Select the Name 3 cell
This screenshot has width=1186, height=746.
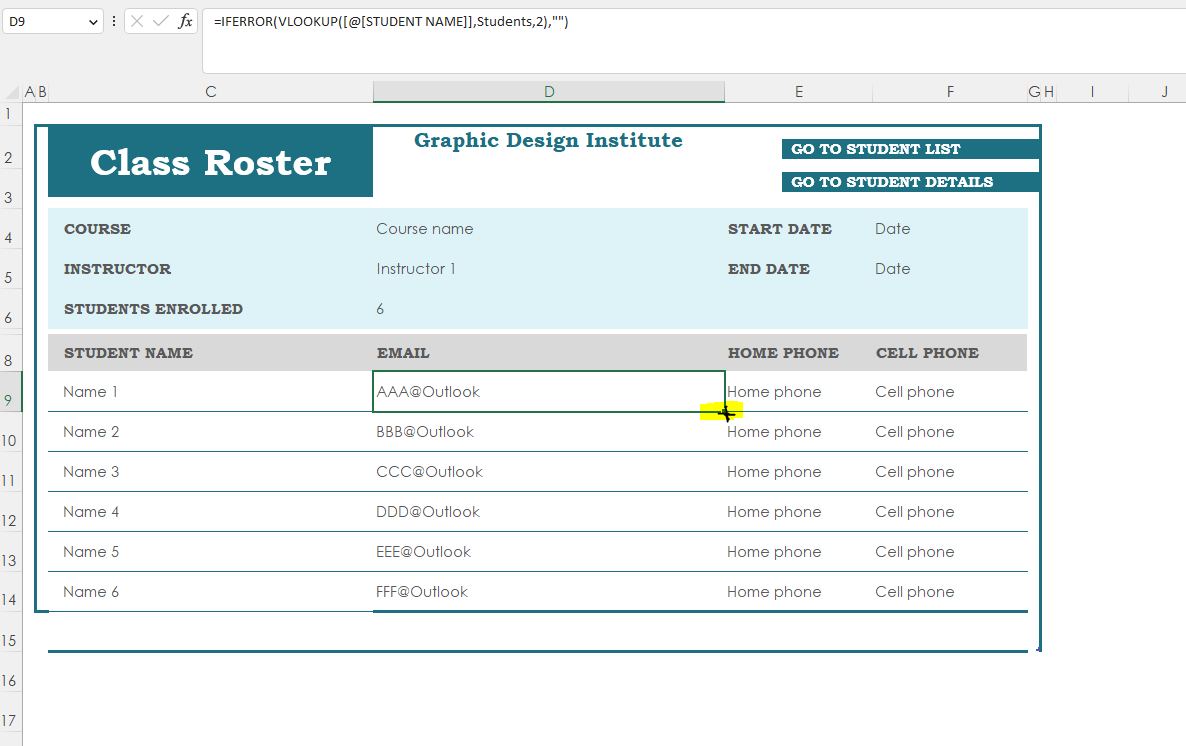point(210,472)
